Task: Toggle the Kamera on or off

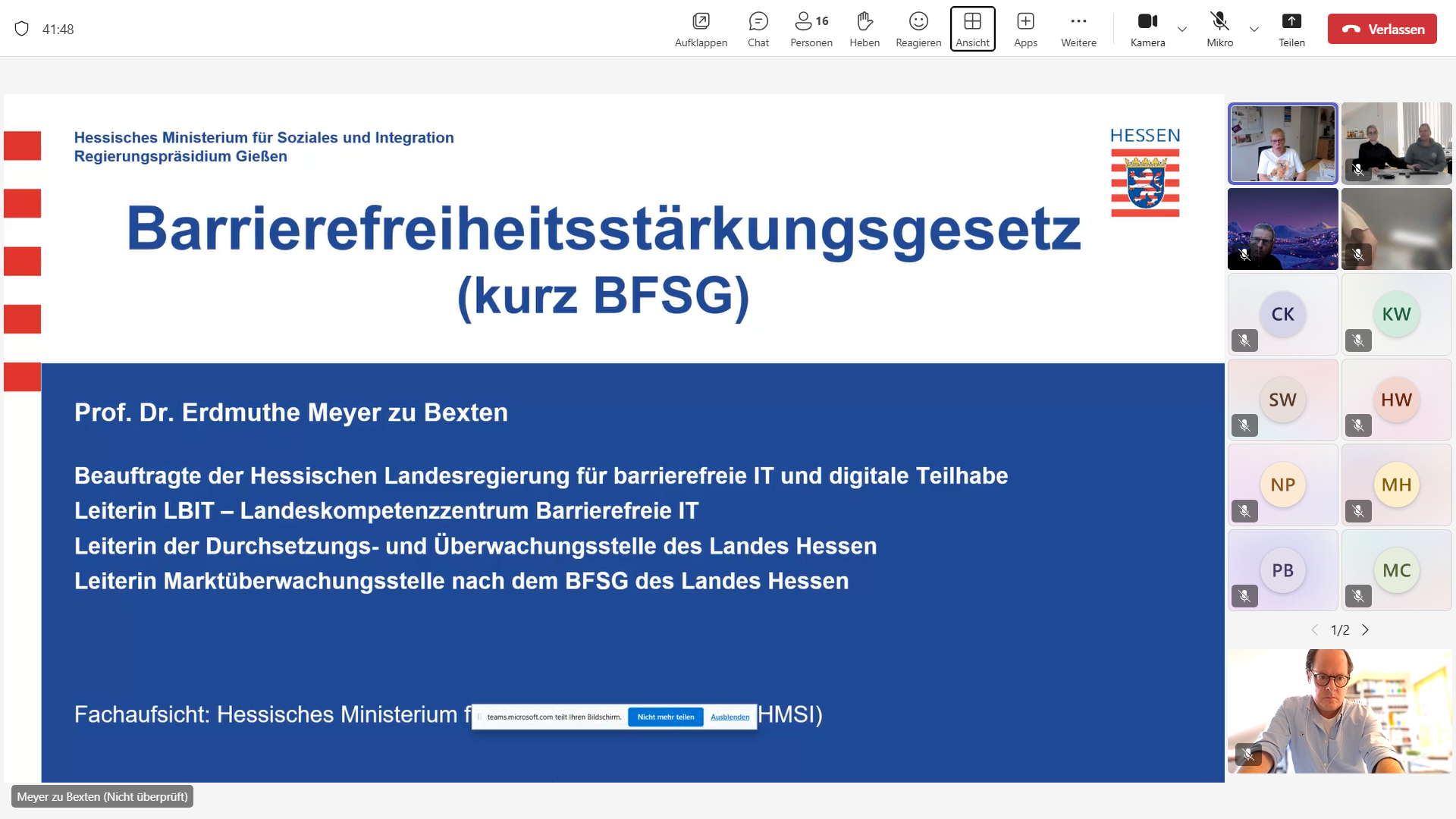Action: click(x=1147, y=30)
